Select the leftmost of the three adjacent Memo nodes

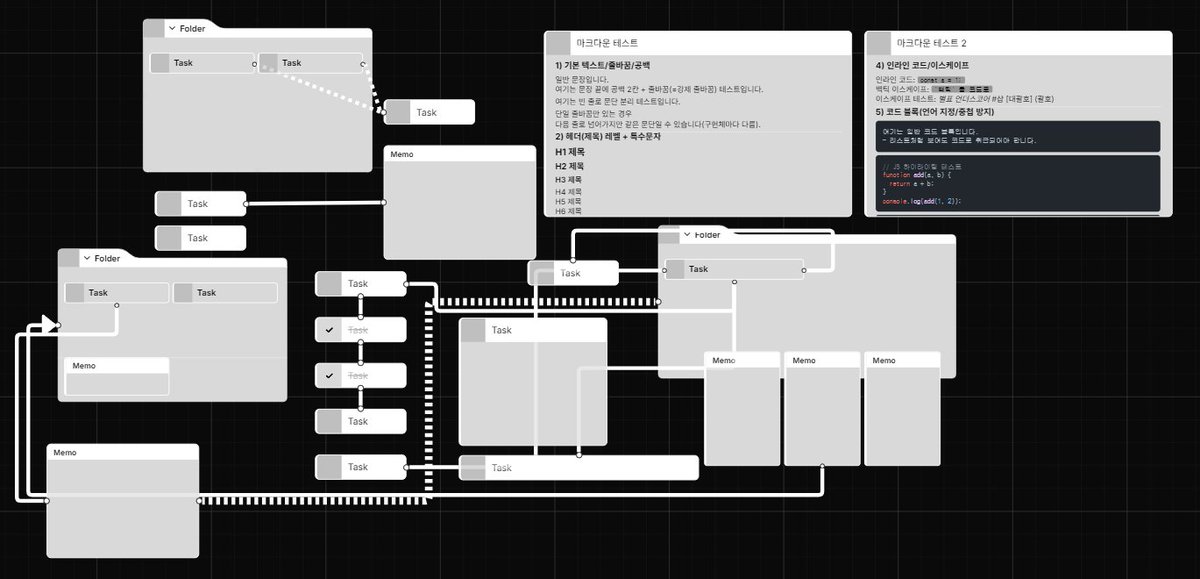click(742, 408)
